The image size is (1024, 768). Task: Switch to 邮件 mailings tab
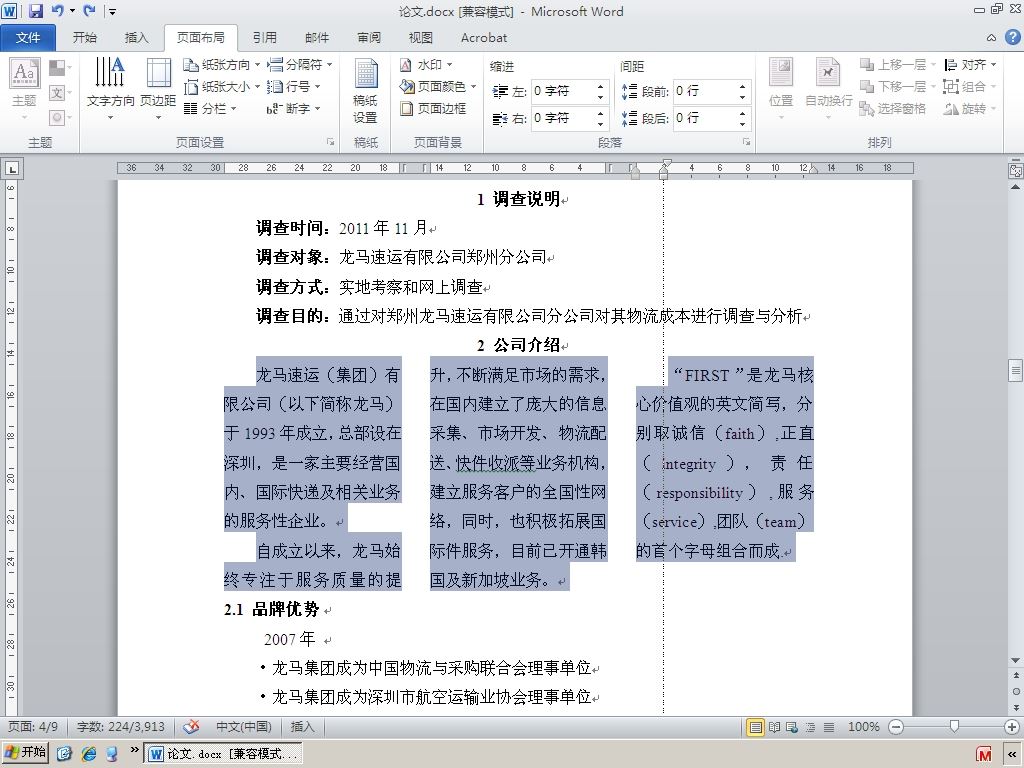(317, 38)
